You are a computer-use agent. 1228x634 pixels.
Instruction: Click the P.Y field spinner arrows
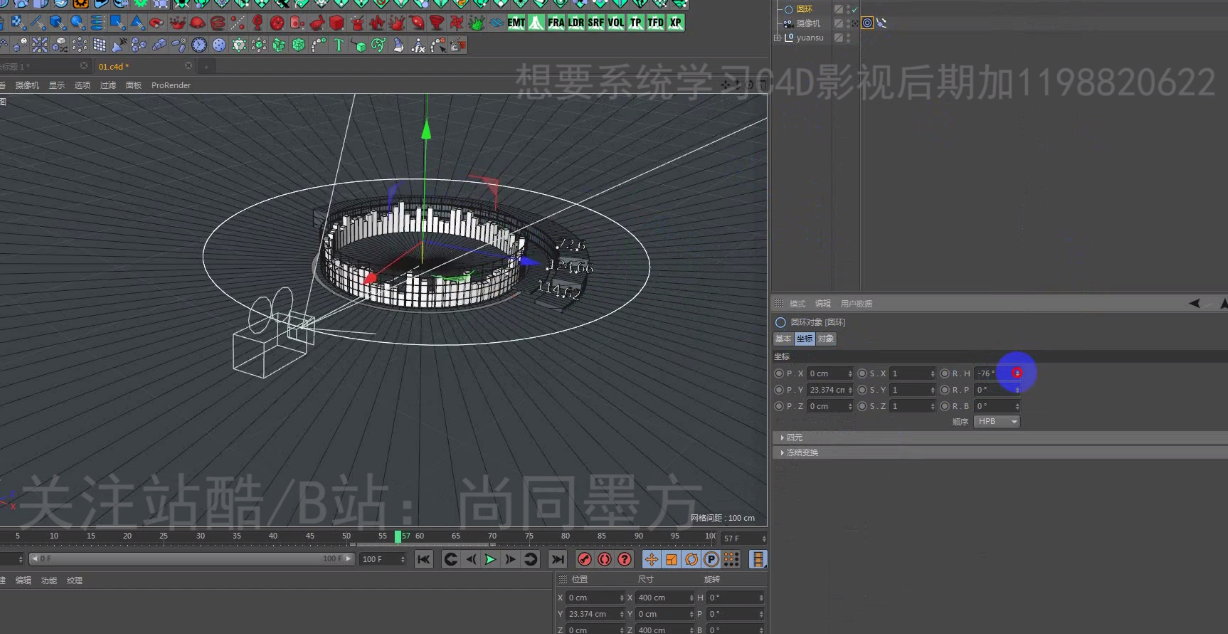point(851,390)
